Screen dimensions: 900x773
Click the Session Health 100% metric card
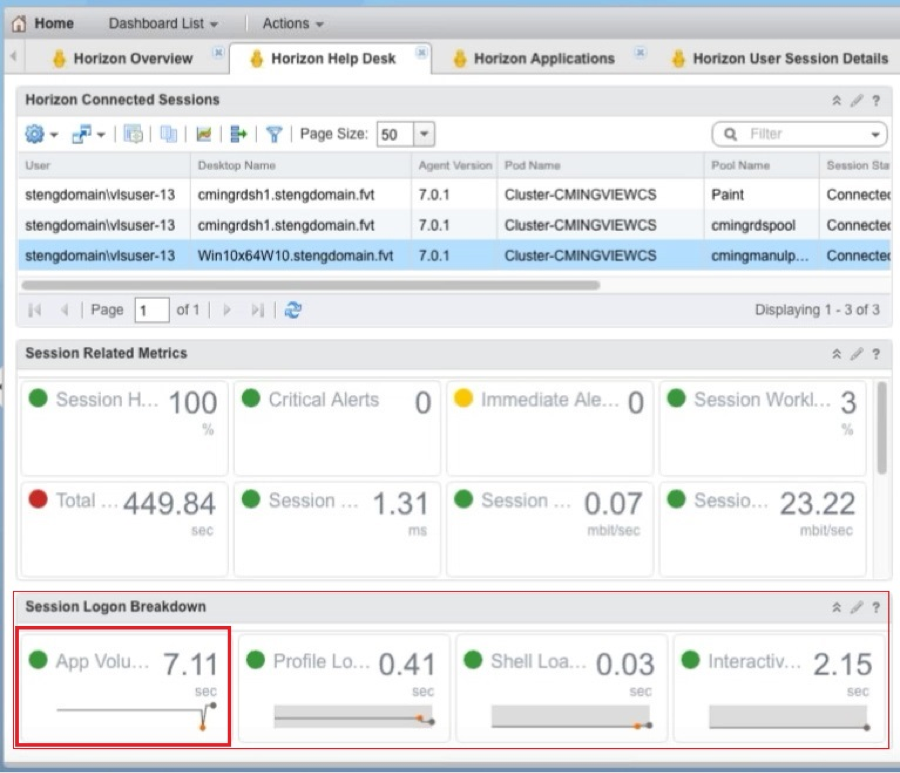point(125,428)
